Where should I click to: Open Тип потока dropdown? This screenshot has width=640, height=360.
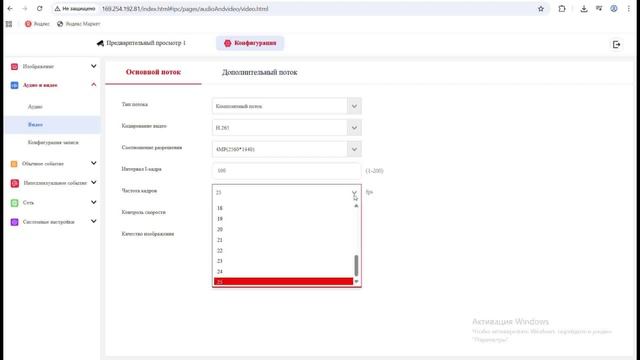point(287,106)
